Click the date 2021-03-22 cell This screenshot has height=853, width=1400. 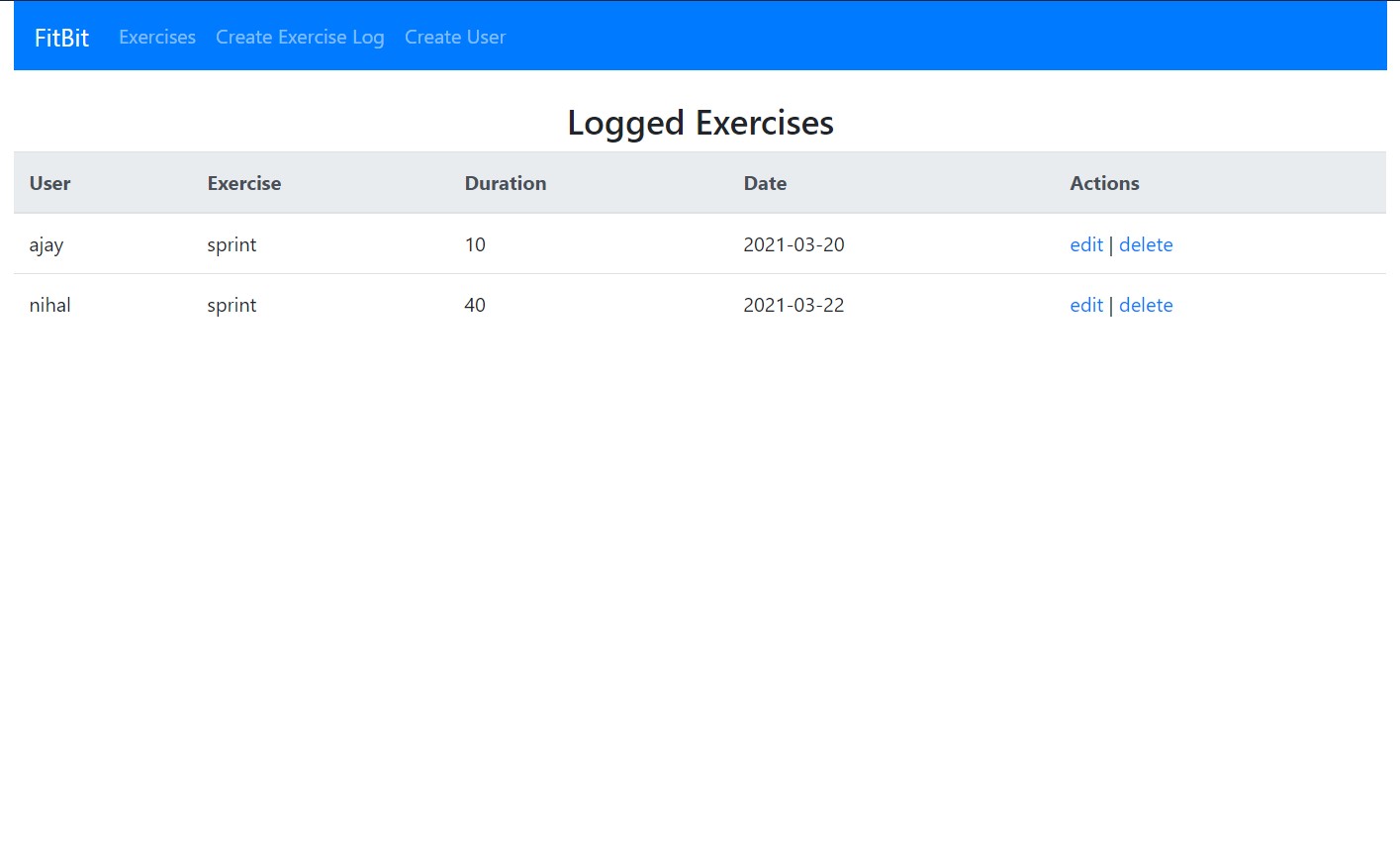click(793, 305)
